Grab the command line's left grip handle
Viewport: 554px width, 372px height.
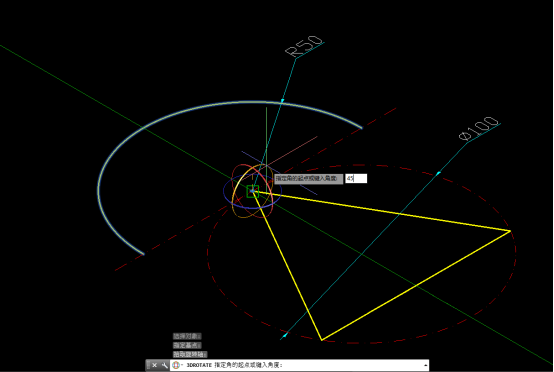pos(148,365)
